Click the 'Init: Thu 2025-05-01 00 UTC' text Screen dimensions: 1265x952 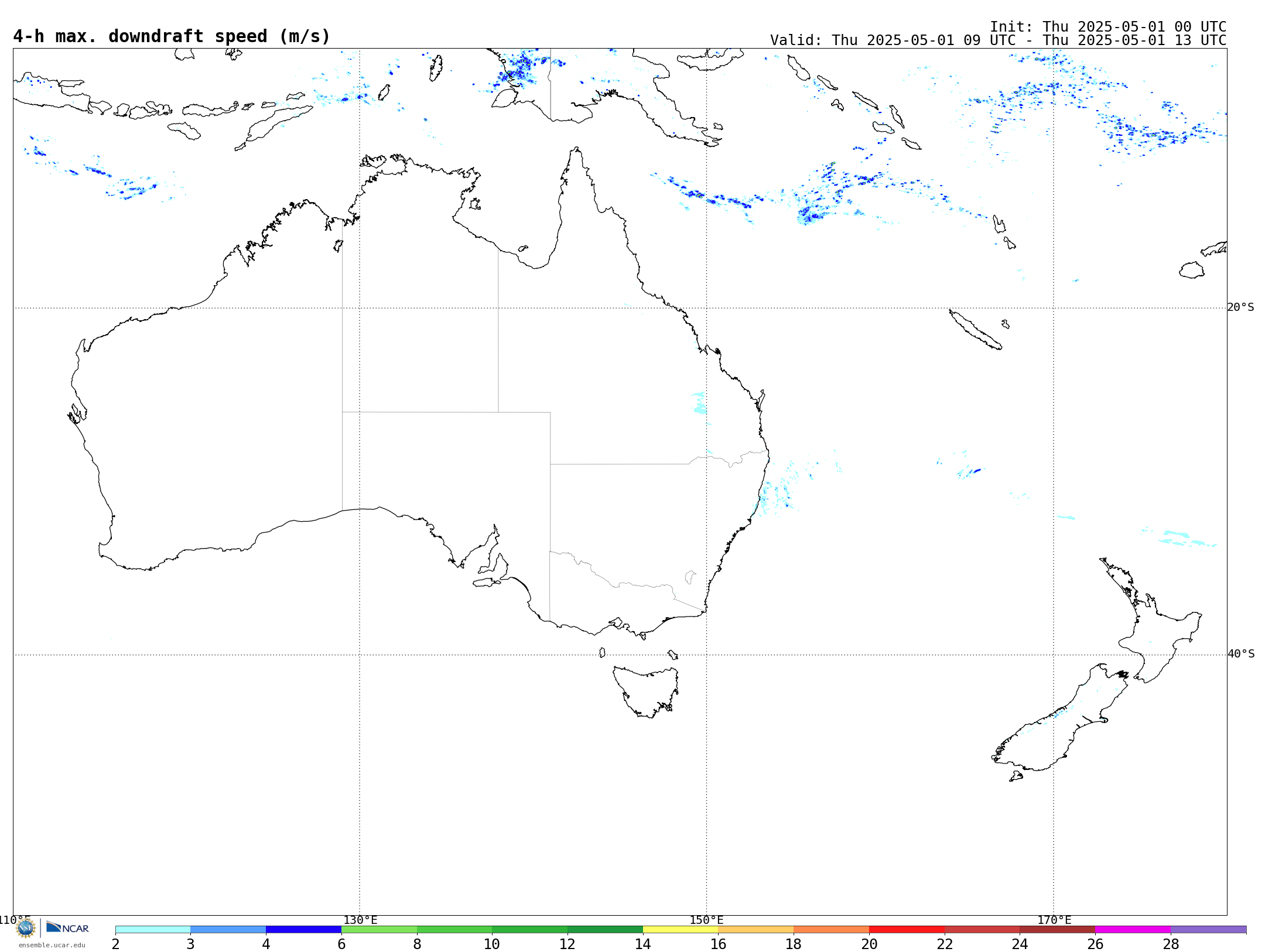(1108, 27)
